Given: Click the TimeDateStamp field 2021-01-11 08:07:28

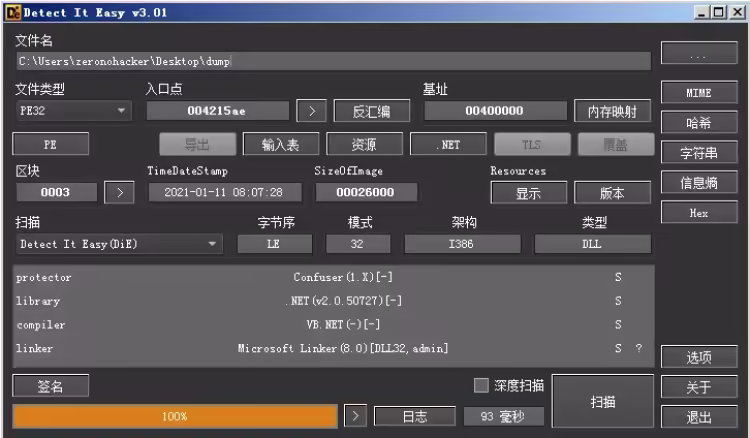Looking at the screenshot, I should pos(225,192).
